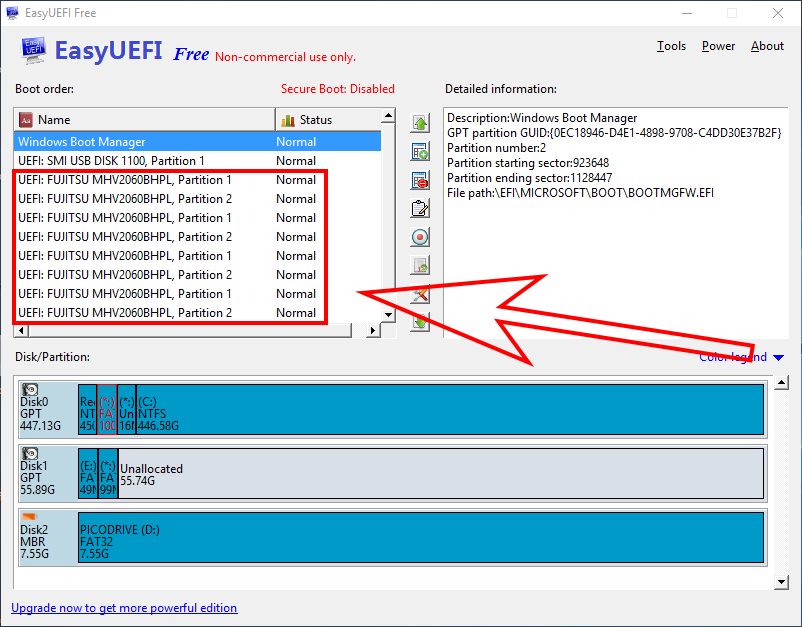Screen dimensions: 802x627
Task: Click the Disk2 USB drive icon
Action: click(30, 516)
